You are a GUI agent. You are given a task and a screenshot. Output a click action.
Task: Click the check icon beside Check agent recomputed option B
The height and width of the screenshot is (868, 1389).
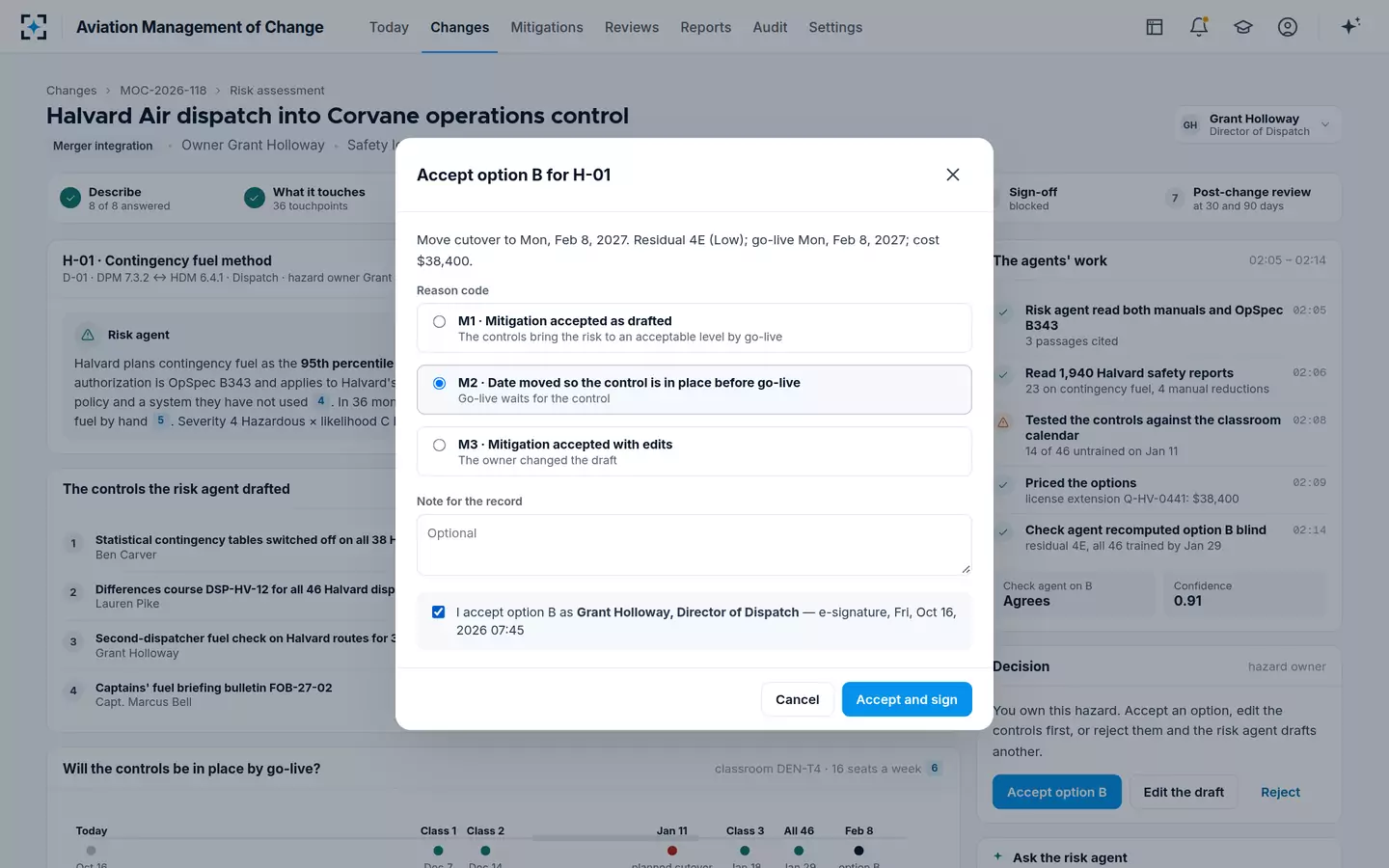[x=1003, y=531]
